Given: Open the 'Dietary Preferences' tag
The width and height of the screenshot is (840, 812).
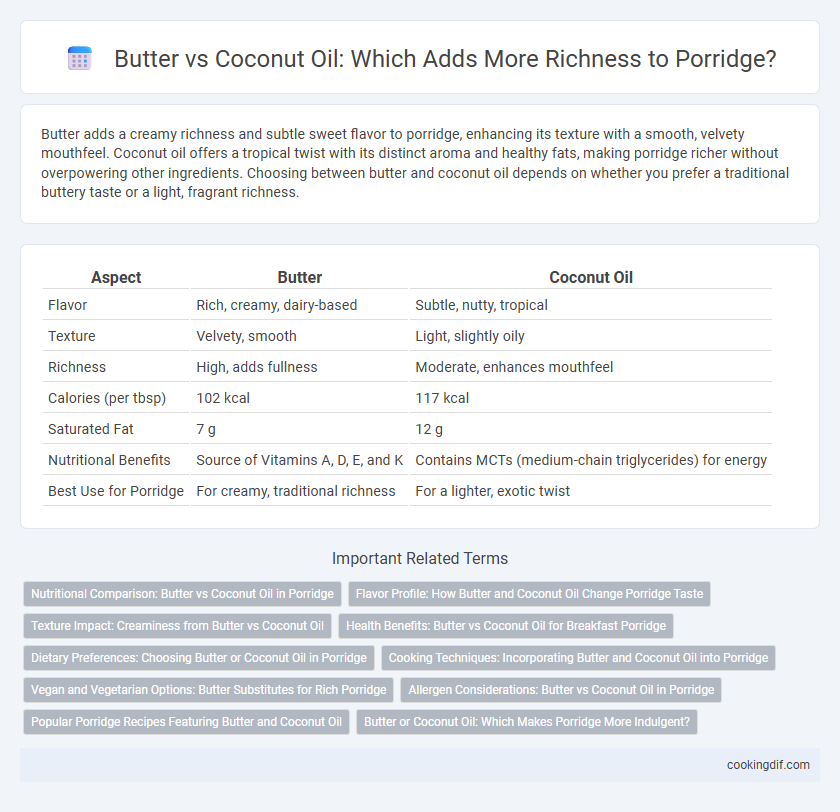Looking at the screenshot, I should [x=199, y=658].
